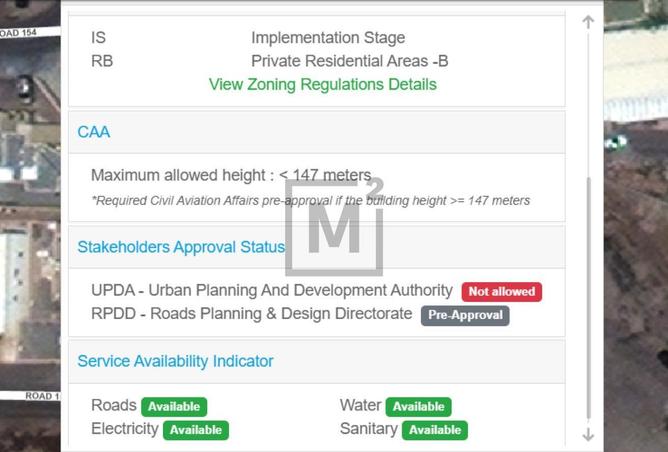Click the scroll up arrow

tap(588, 21)
